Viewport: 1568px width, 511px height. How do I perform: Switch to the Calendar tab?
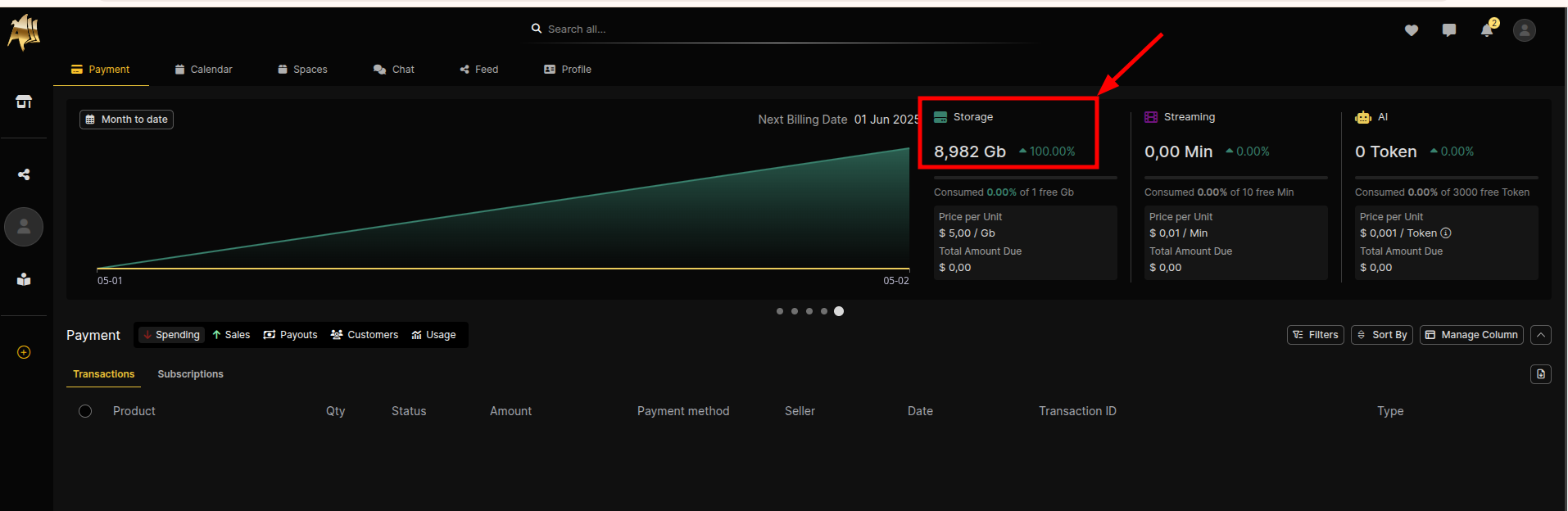(203, 70)
